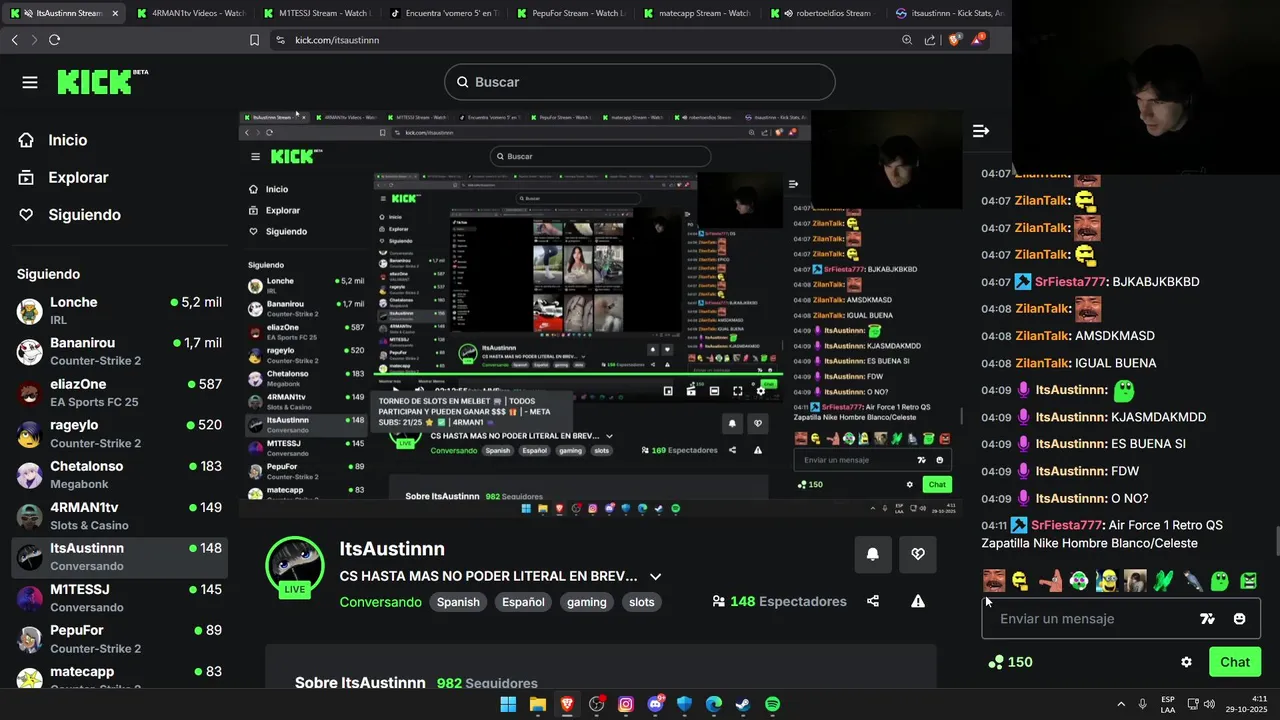Image resolution: width=1280 pixels, height=720 pixels.
Task: Open 4RMAN1tv channel in following list
Action: coord(119,515)
